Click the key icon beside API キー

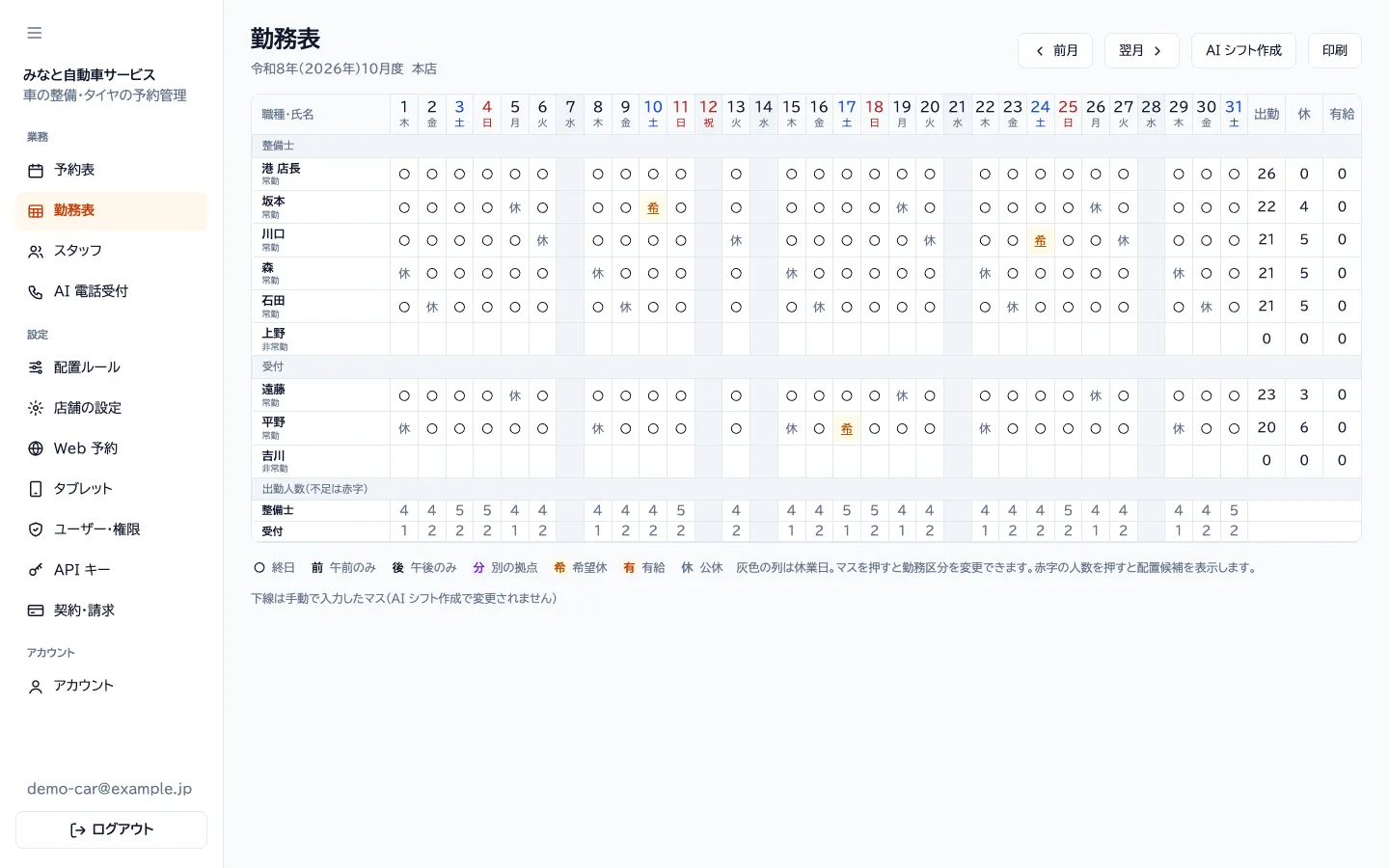(36, 570)
